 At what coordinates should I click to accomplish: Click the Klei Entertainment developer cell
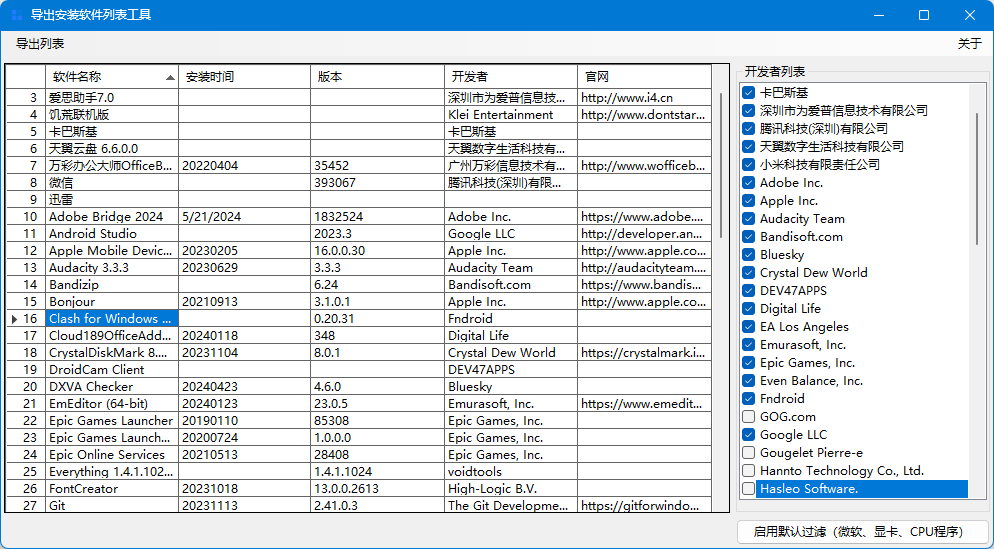[510, 115]
